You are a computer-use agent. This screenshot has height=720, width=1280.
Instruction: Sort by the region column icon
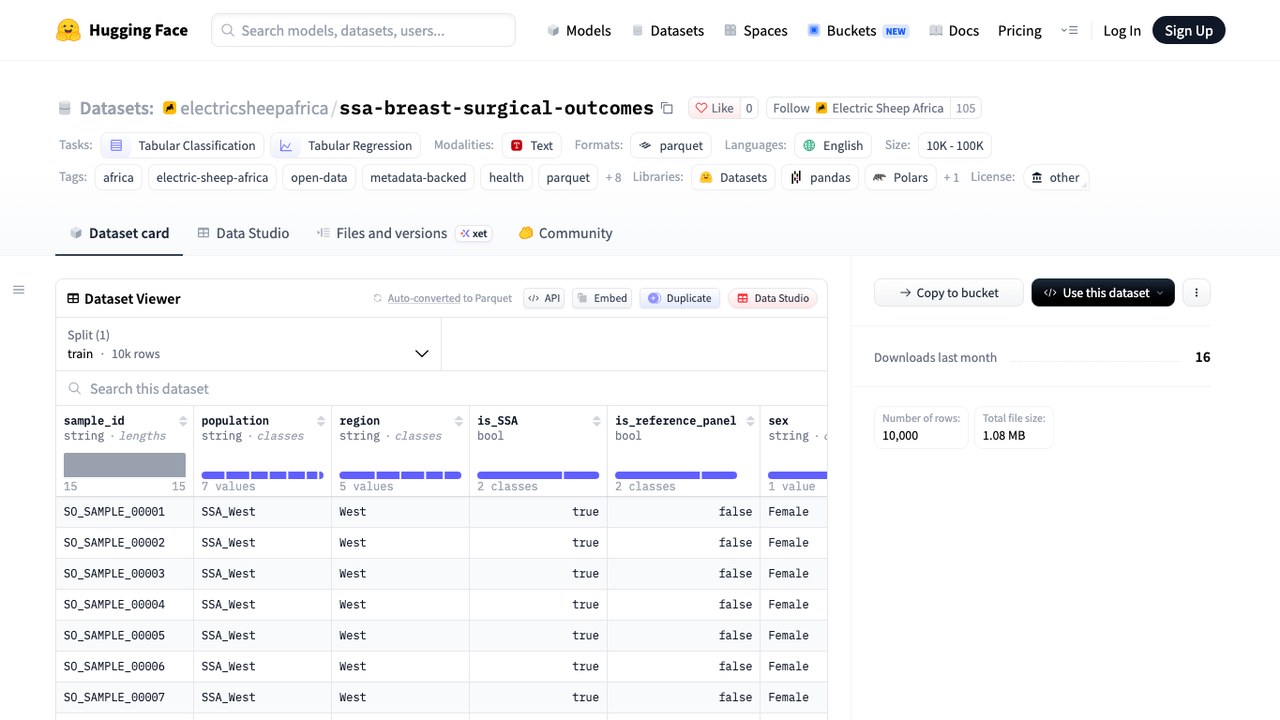459,421
